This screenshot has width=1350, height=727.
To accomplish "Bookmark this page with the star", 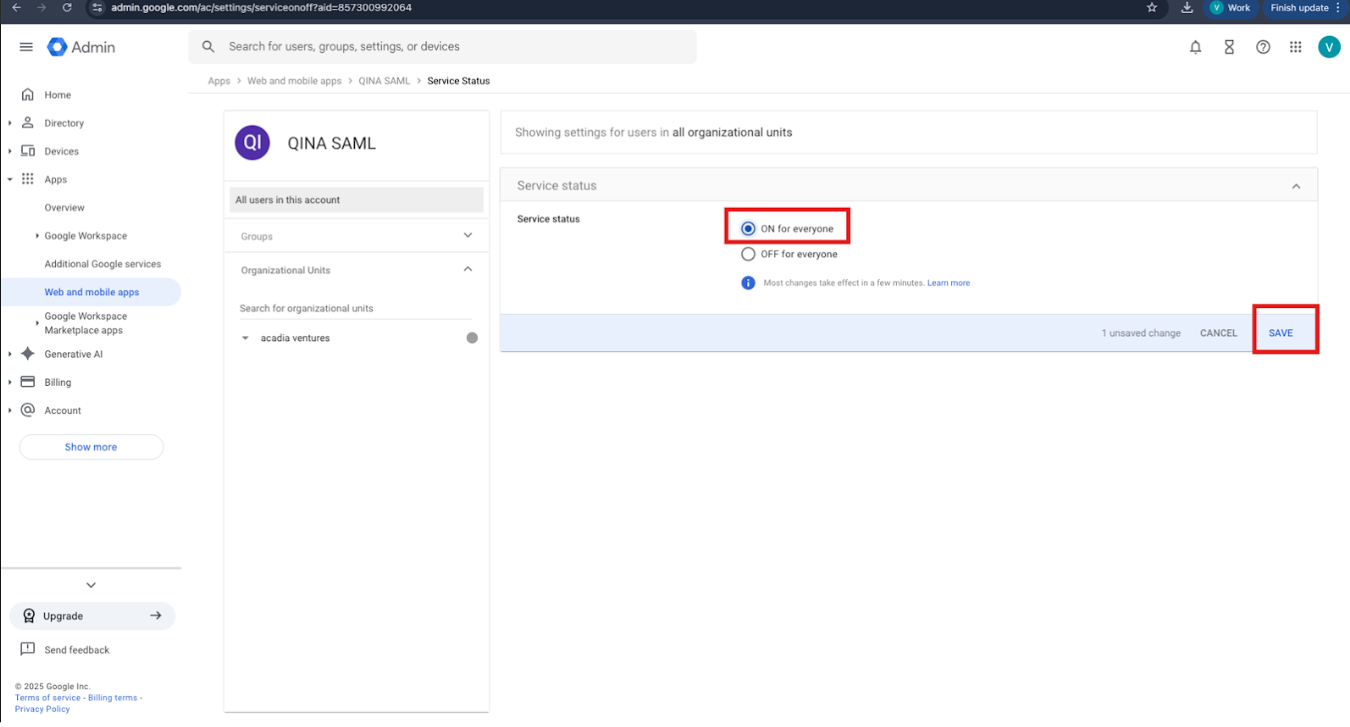I will pyautogui.click(x=1152, y=8).
